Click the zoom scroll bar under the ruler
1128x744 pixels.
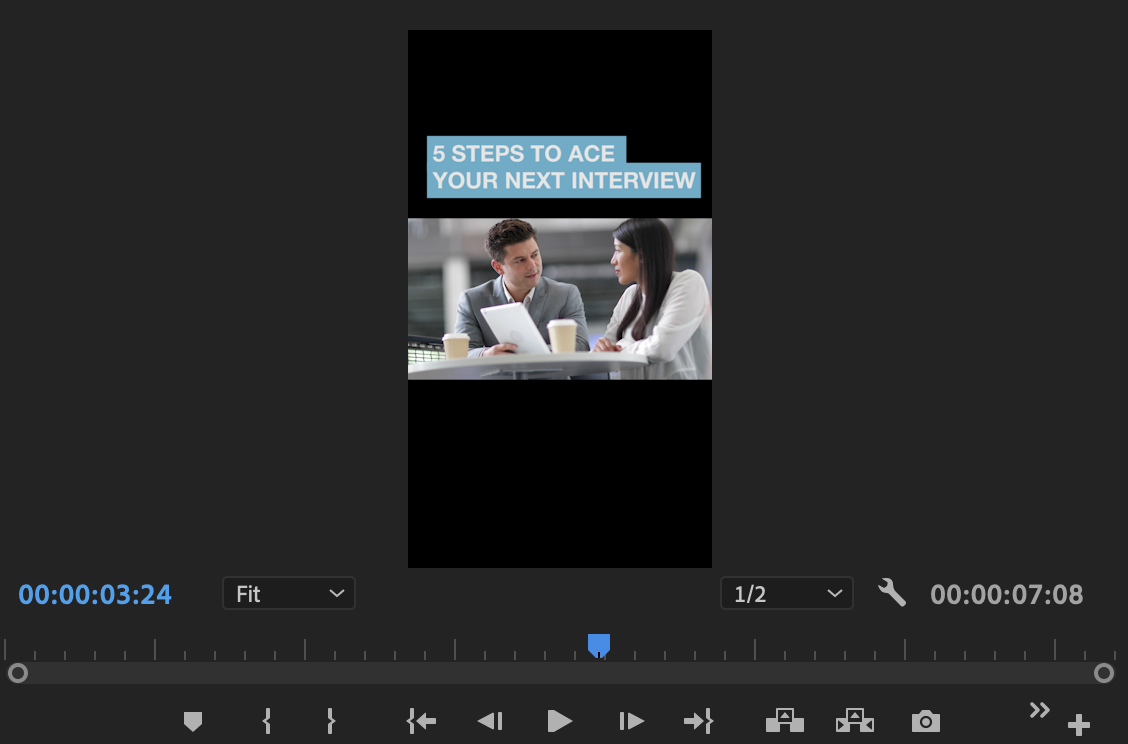coord(561,673)
